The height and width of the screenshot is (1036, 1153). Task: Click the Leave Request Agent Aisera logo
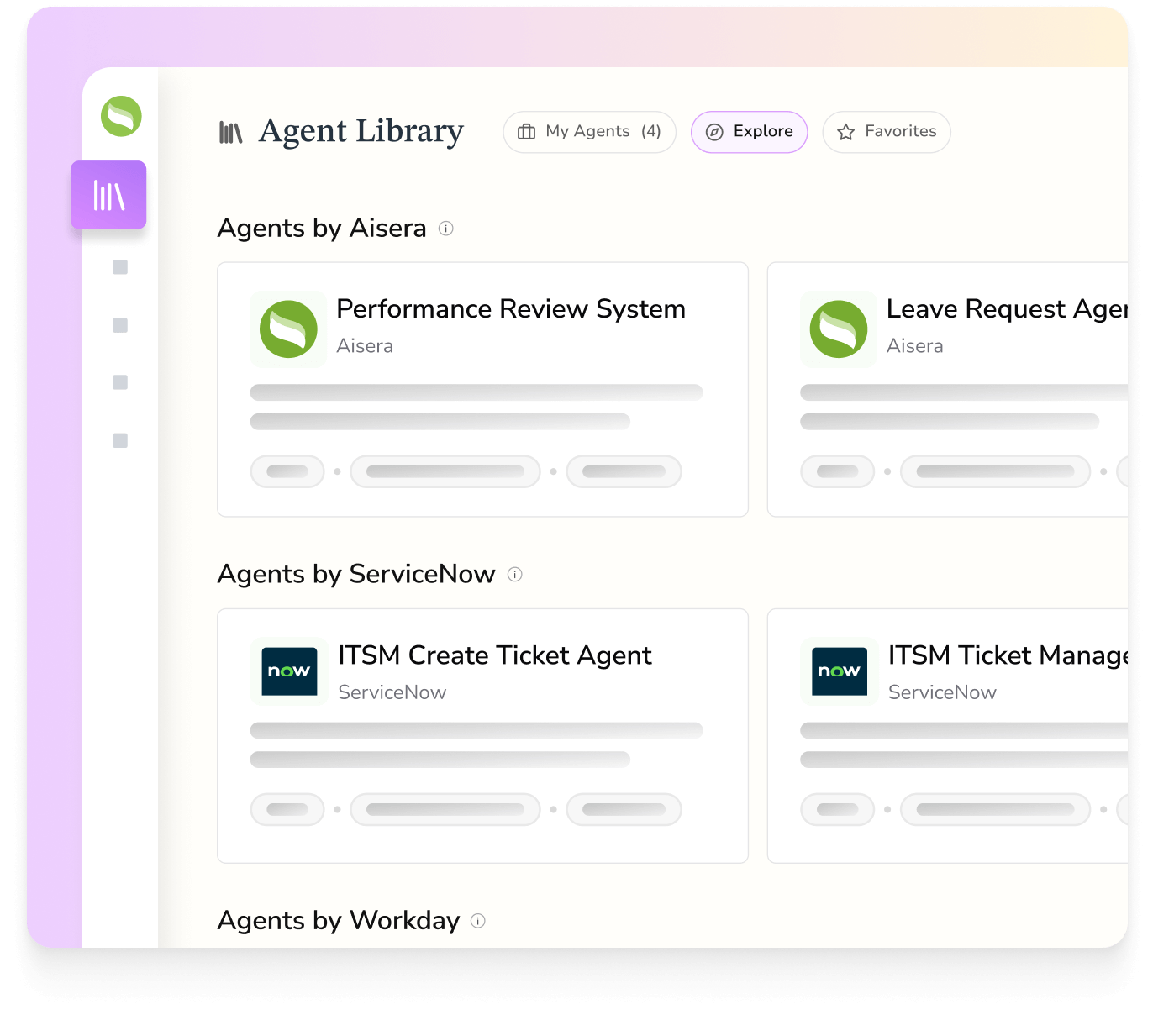pos(839,329)
